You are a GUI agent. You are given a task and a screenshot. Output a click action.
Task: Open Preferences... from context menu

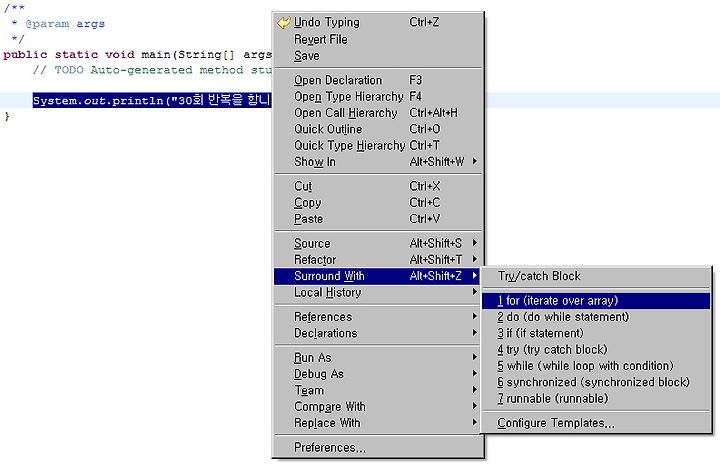point(378,447)
